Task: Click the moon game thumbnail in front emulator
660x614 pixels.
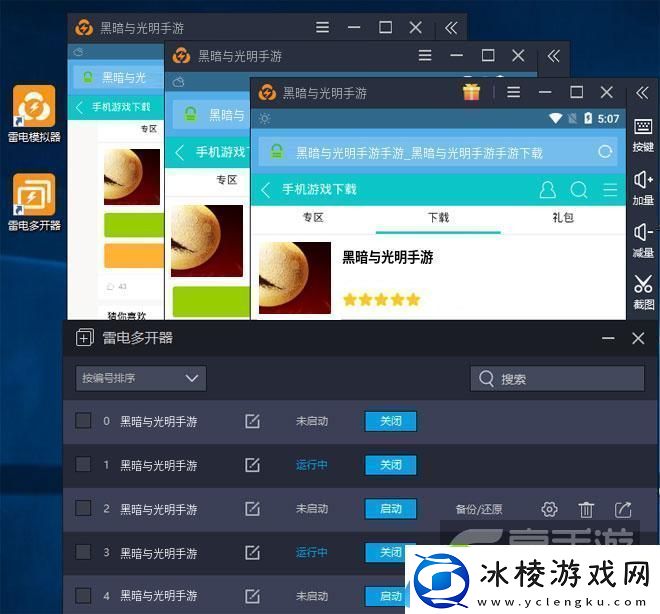Action: point(295,278)
